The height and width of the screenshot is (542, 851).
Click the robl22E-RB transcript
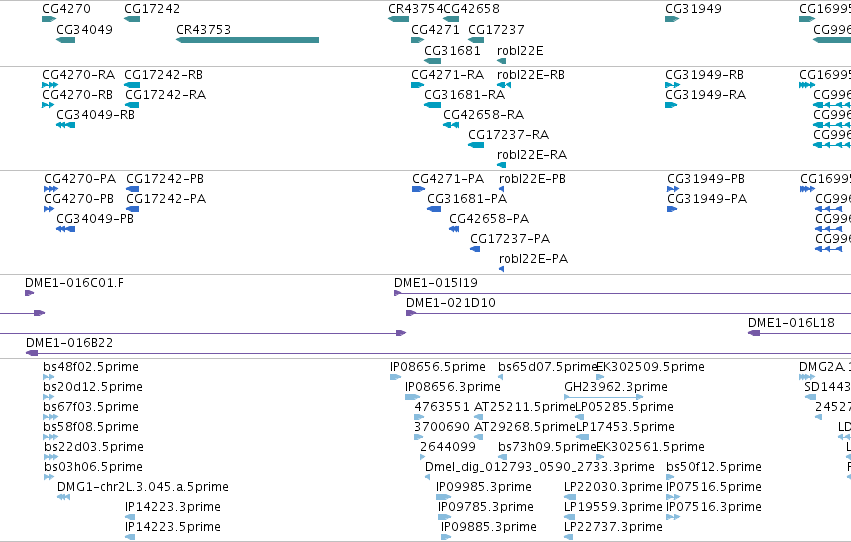pos(504,85)
